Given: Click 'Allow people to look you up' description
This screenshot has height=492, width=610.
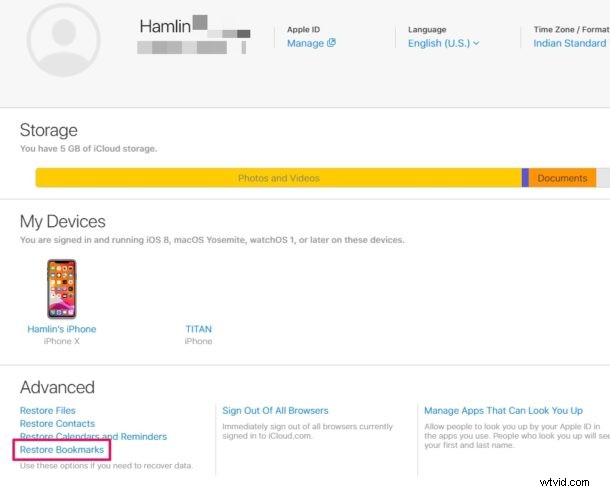Looking at the screenshot, I should click(x=517, y=436).
